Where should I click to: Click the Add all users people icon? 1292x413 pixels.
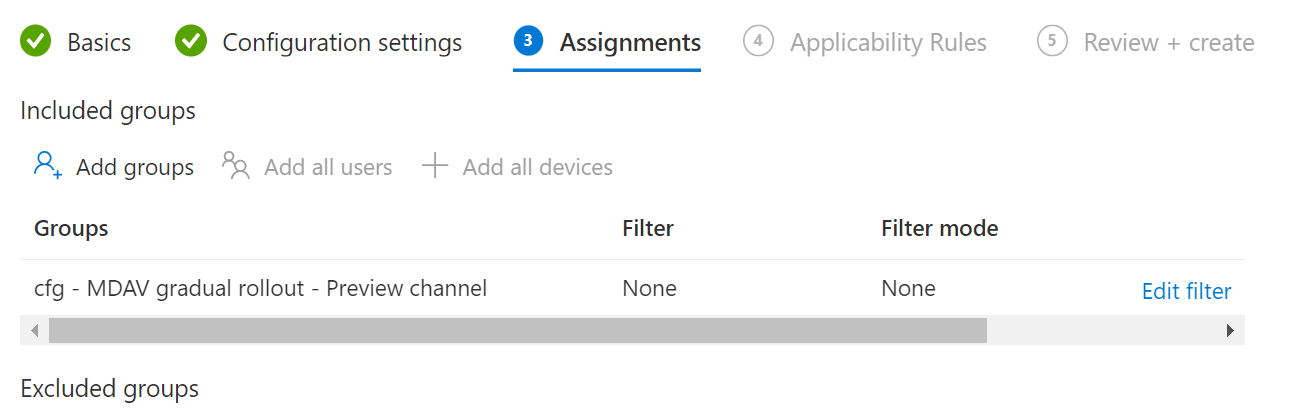(x=235, y=165)
